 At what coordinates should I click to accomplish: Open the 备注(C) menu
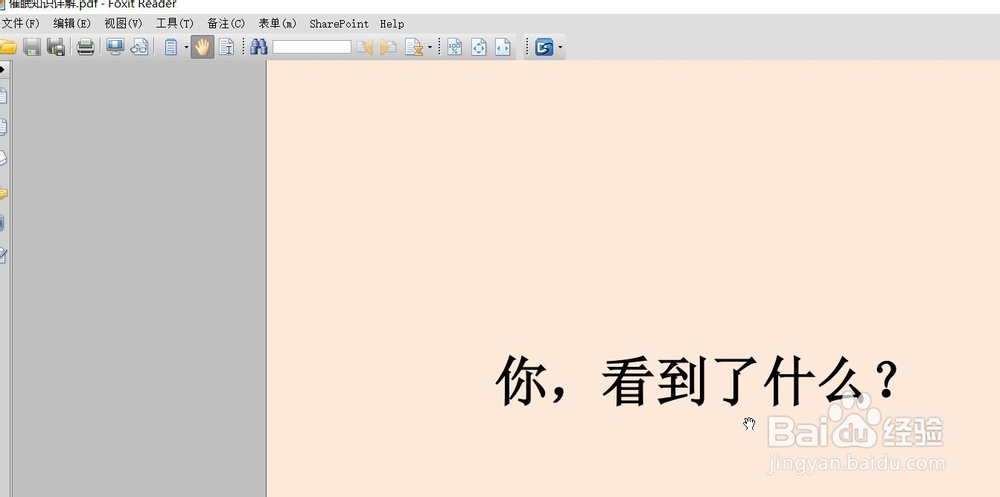pos(226,24)
